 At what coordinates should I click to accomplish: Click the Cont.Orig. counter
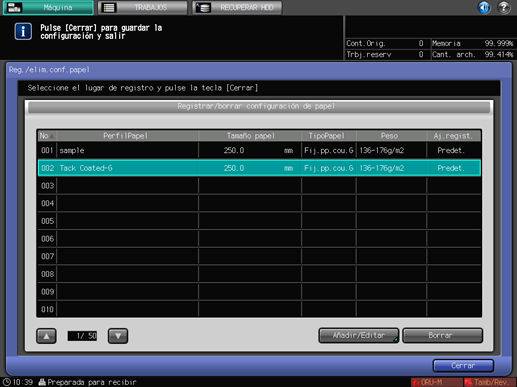click(x=385, y=44)
